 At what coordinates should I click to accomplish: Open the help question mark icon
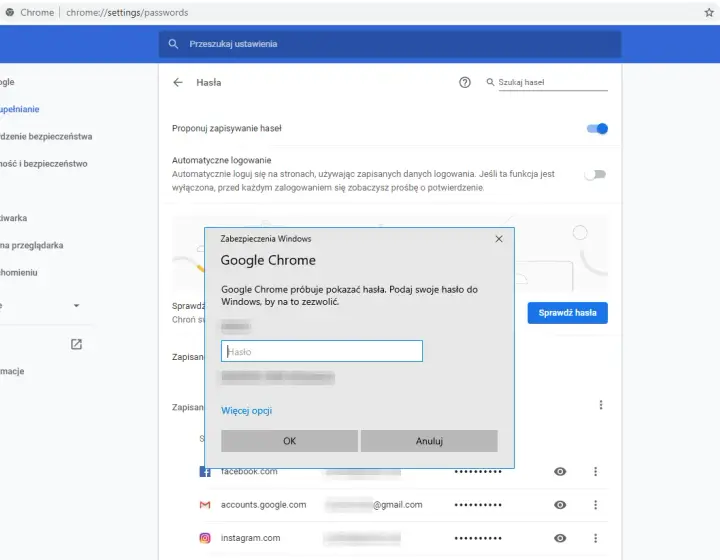click(465, 83)
